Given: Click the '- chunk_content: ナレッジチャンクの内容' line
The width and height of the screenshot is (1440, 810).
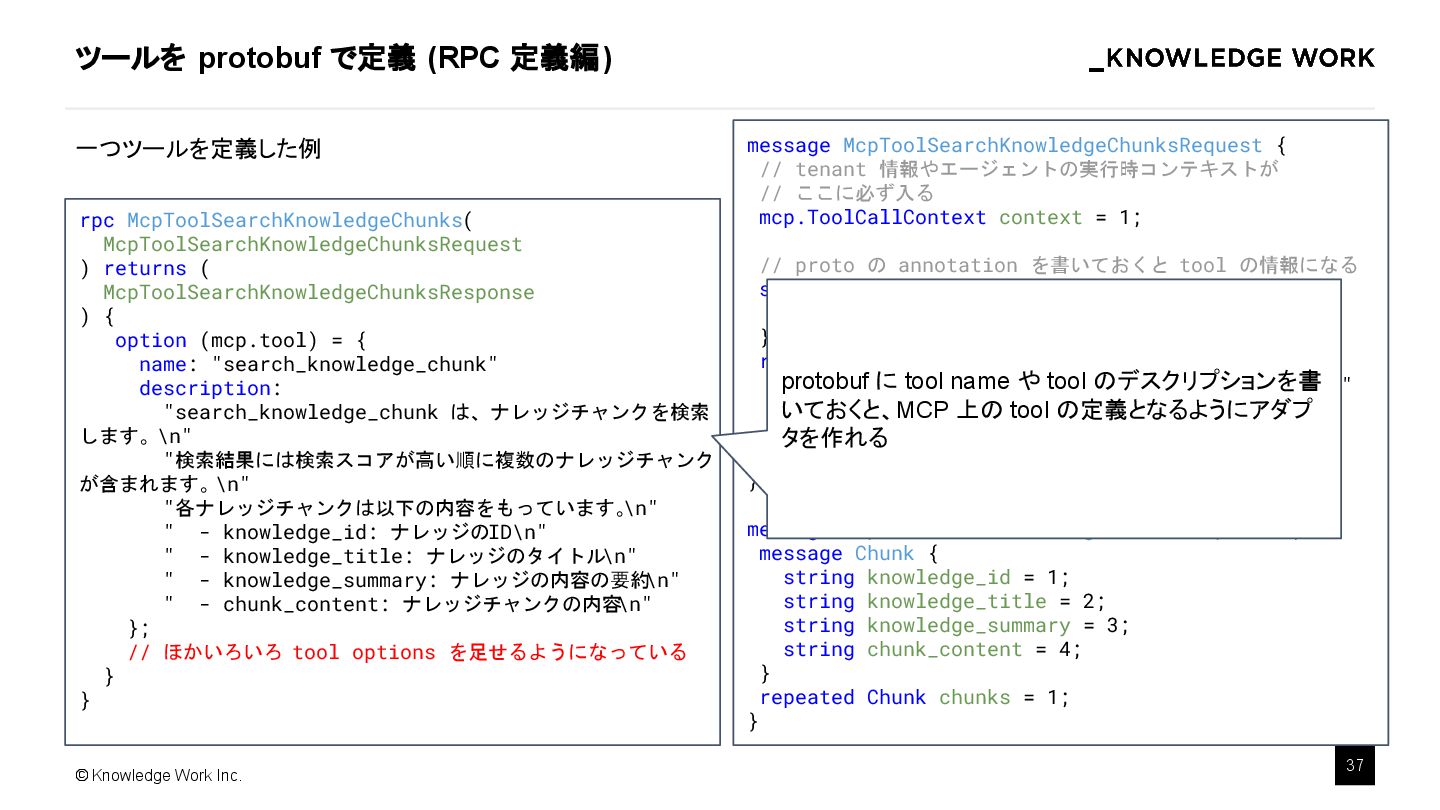Looking at the screenshot, I should tap(407, 604).
